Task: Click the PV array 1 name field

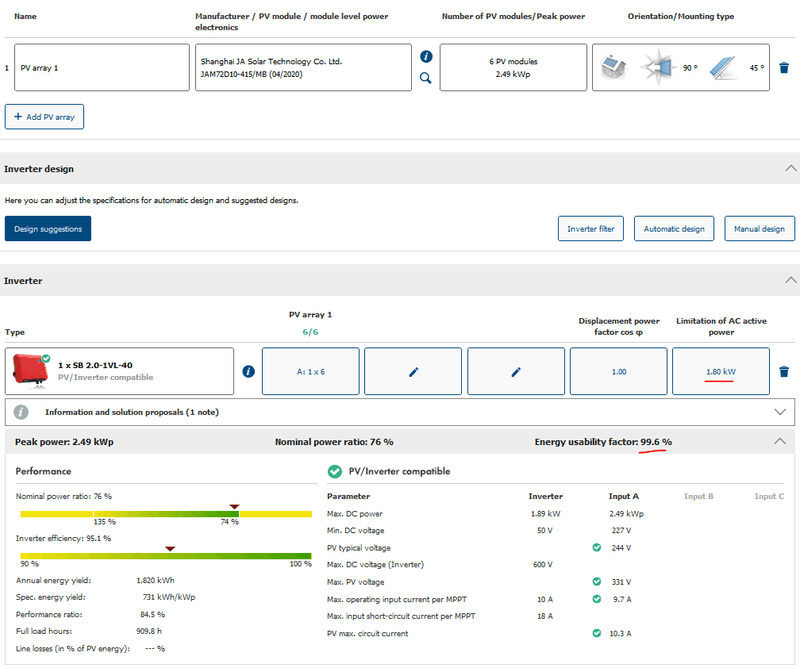Action: [x=101, y=68]
